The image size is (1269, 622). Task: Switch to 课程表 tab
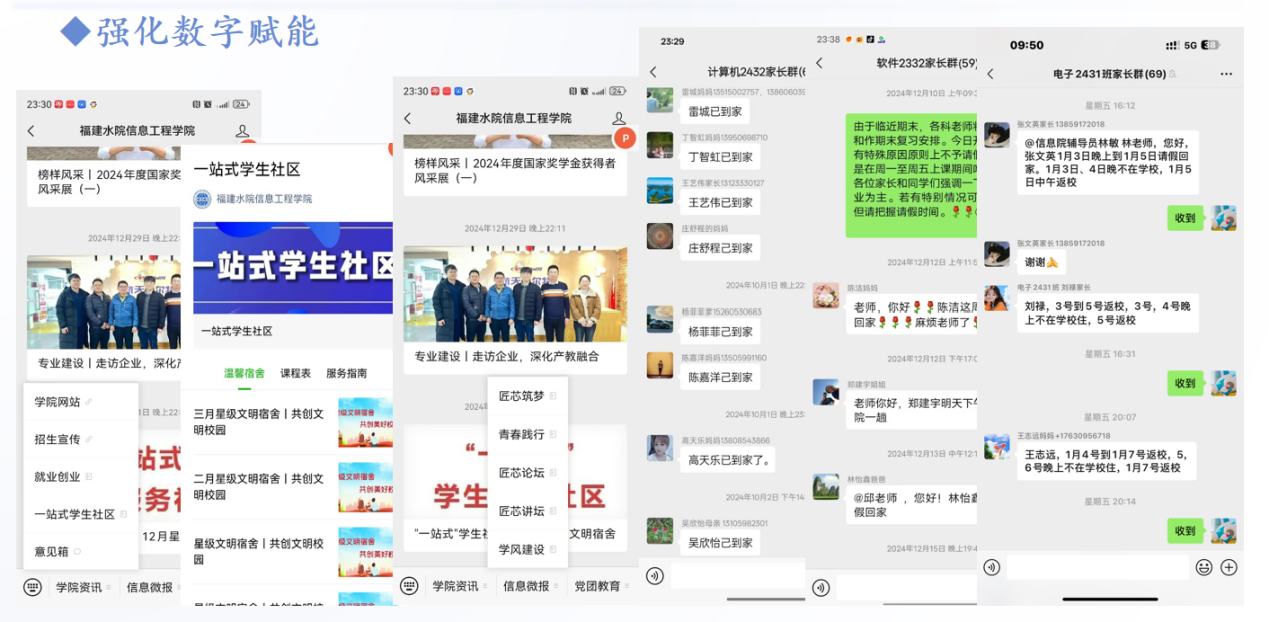coord(295,373)
